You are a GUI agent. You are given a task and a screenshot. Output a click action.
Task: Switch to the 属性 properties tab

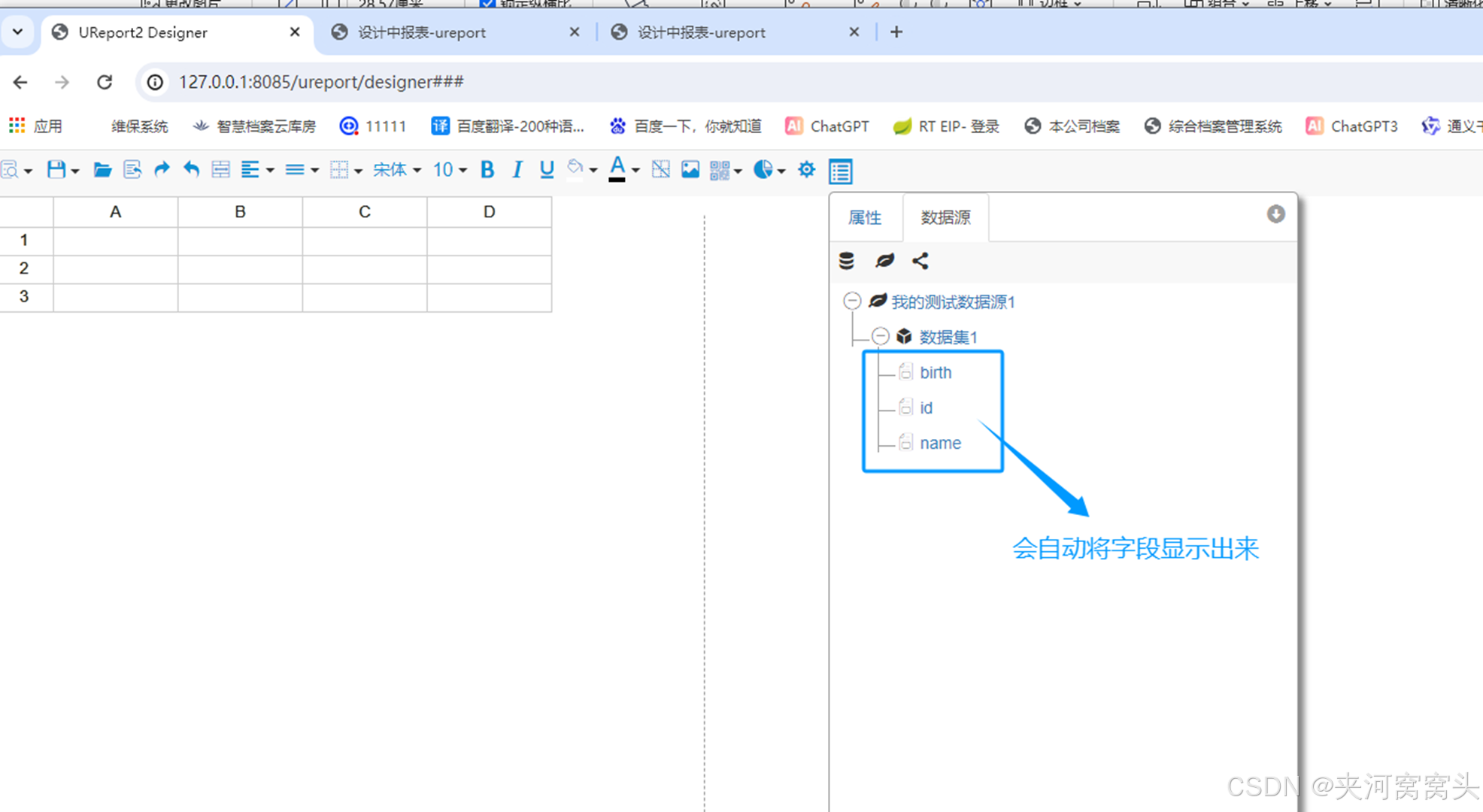tap(865, 218)
